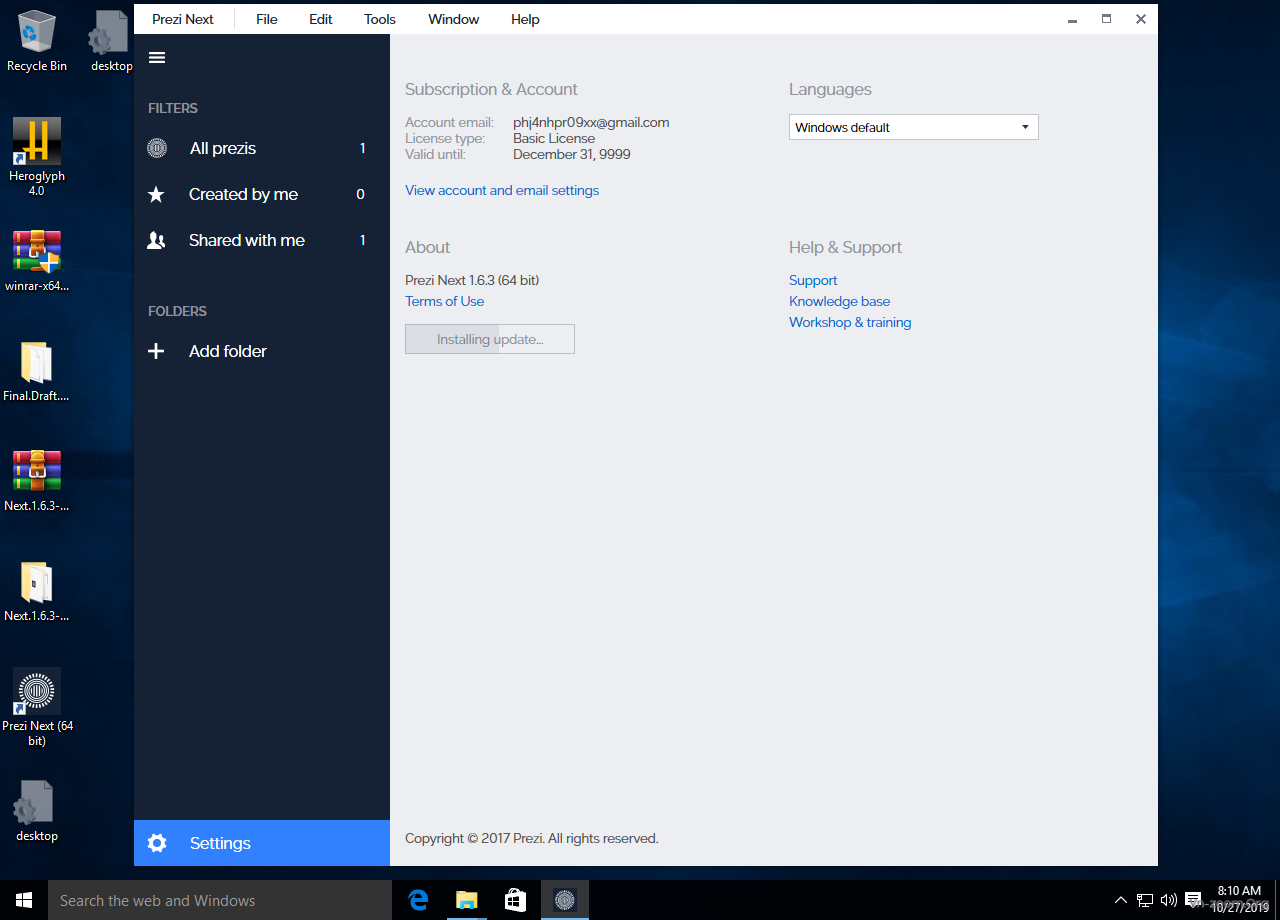Click the Search the web and Windows box

pyautogui.click(x=220, y=900)
